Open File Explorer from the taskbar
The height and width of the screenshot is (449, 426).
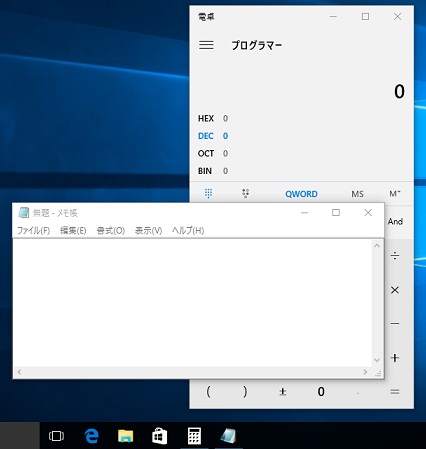pyautogui.click(x=126, y=436)
